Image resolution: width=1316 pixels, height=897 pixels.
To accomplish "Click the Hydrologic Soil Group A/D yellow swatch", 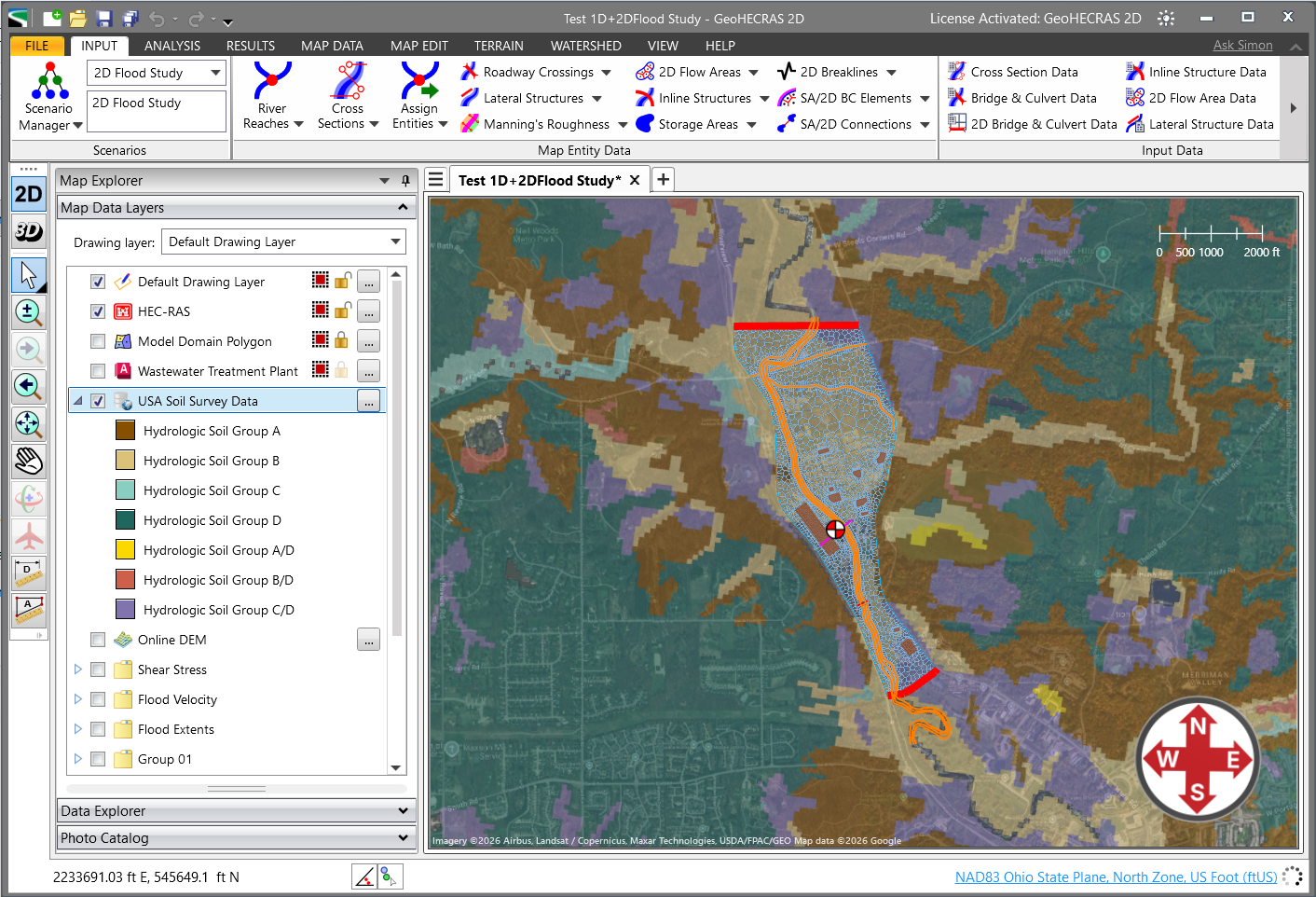I will (125, 550).
